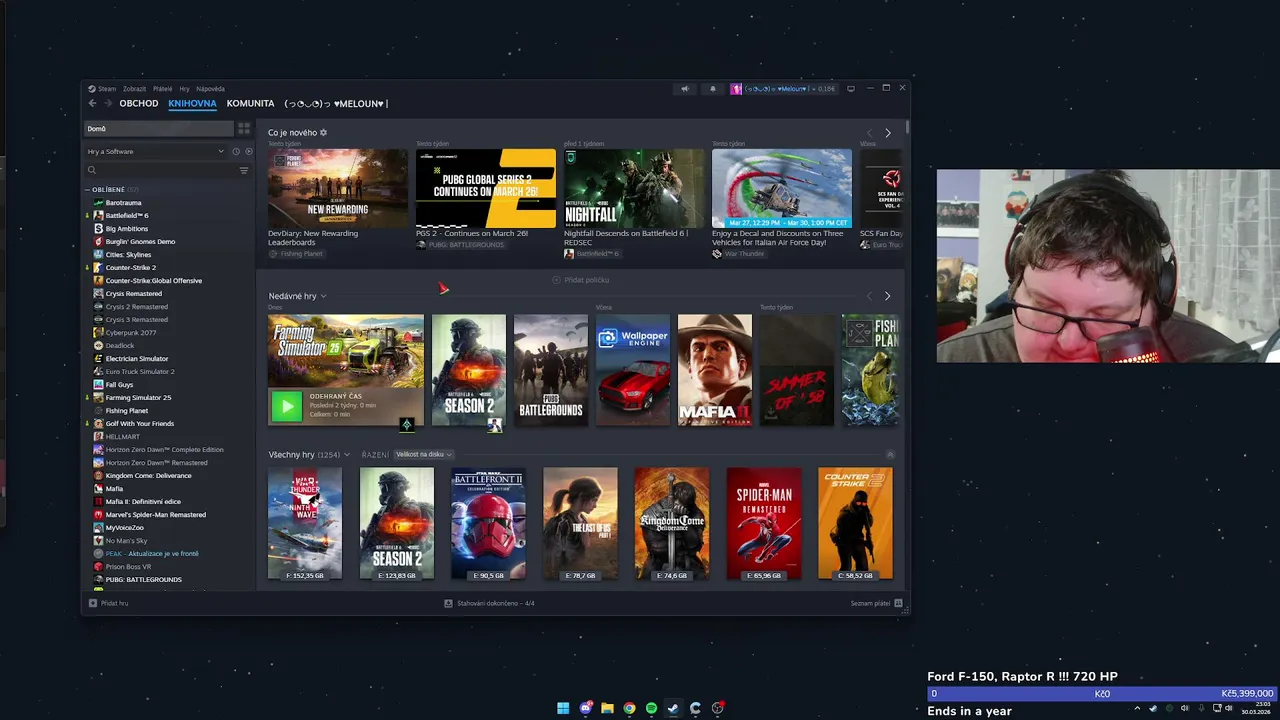Open Google Chrome from the taskbar
This screenshot has width=1280, height=720.
[x=629, y=708]
